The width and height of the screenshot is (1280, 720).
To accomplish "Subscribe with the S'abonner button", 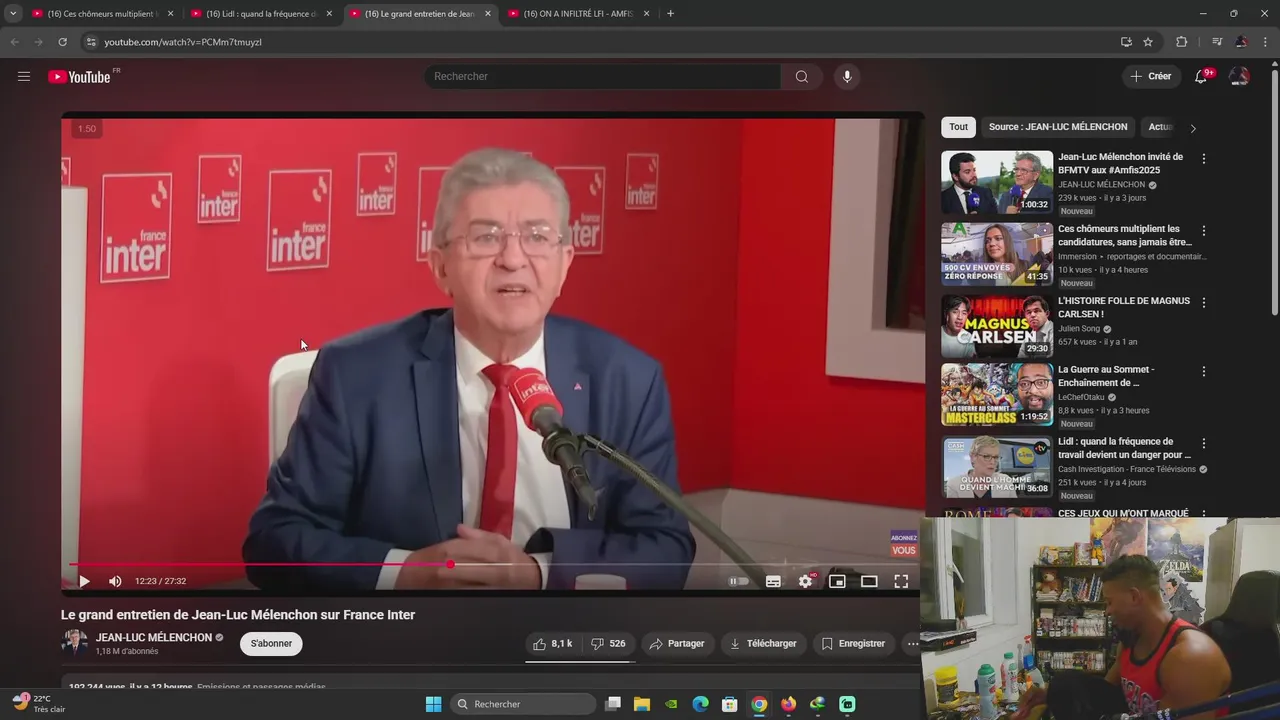I will pyautogui.click(x=271, y=644).
